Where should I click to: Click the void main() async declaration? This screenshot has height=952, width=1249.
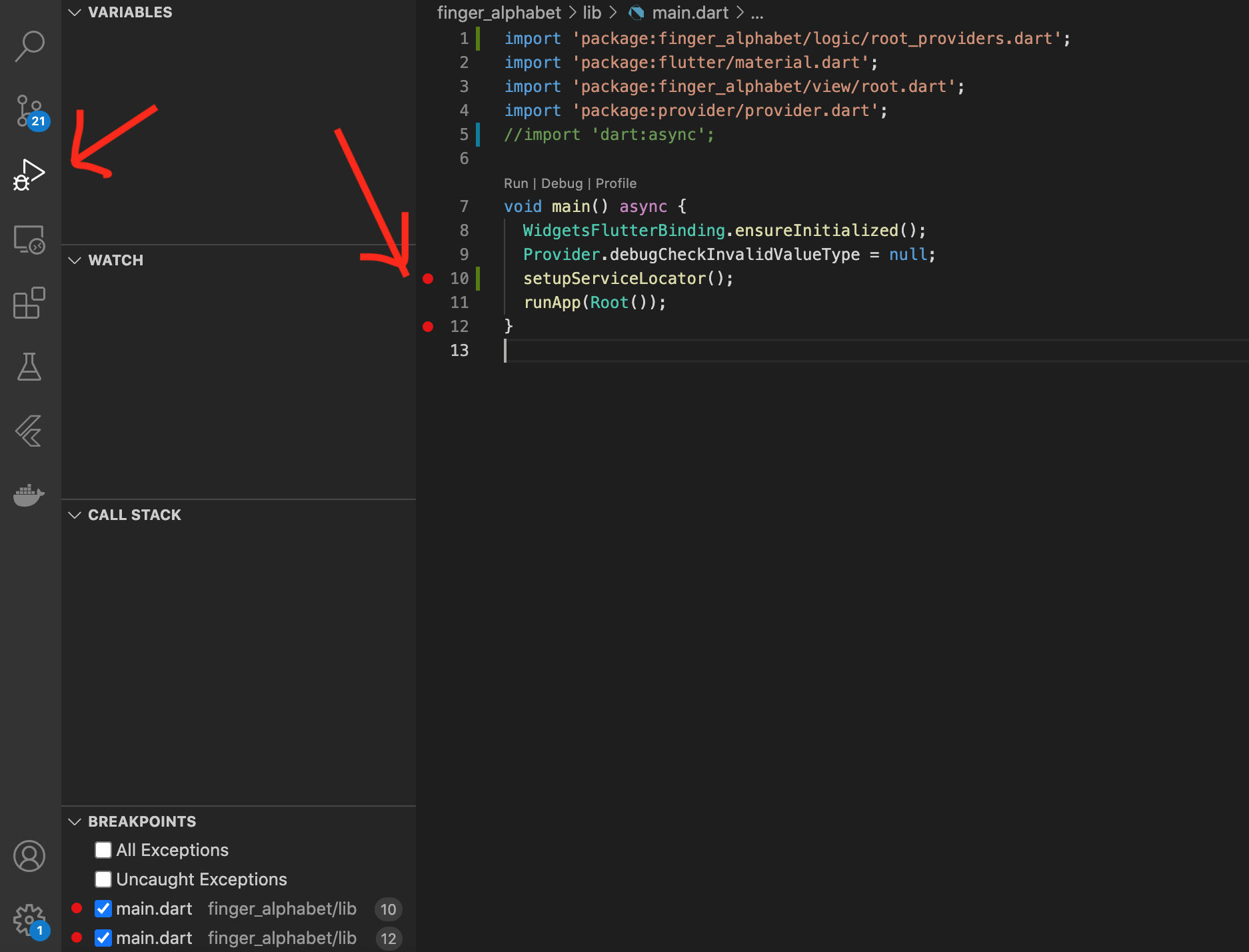point(595,207)
